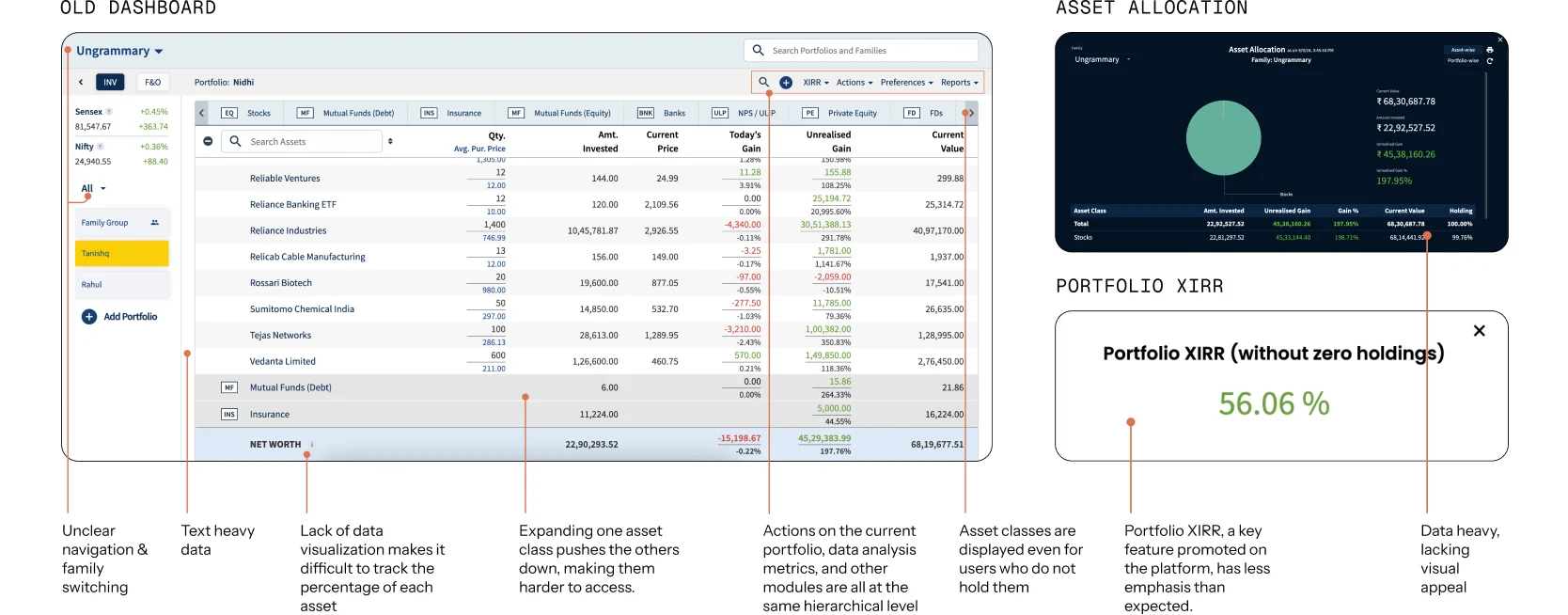Click the refresh icon in Asset Allocation
Screen dimensions: 1568x615
pyautogui.click(x=1490, y=61)
